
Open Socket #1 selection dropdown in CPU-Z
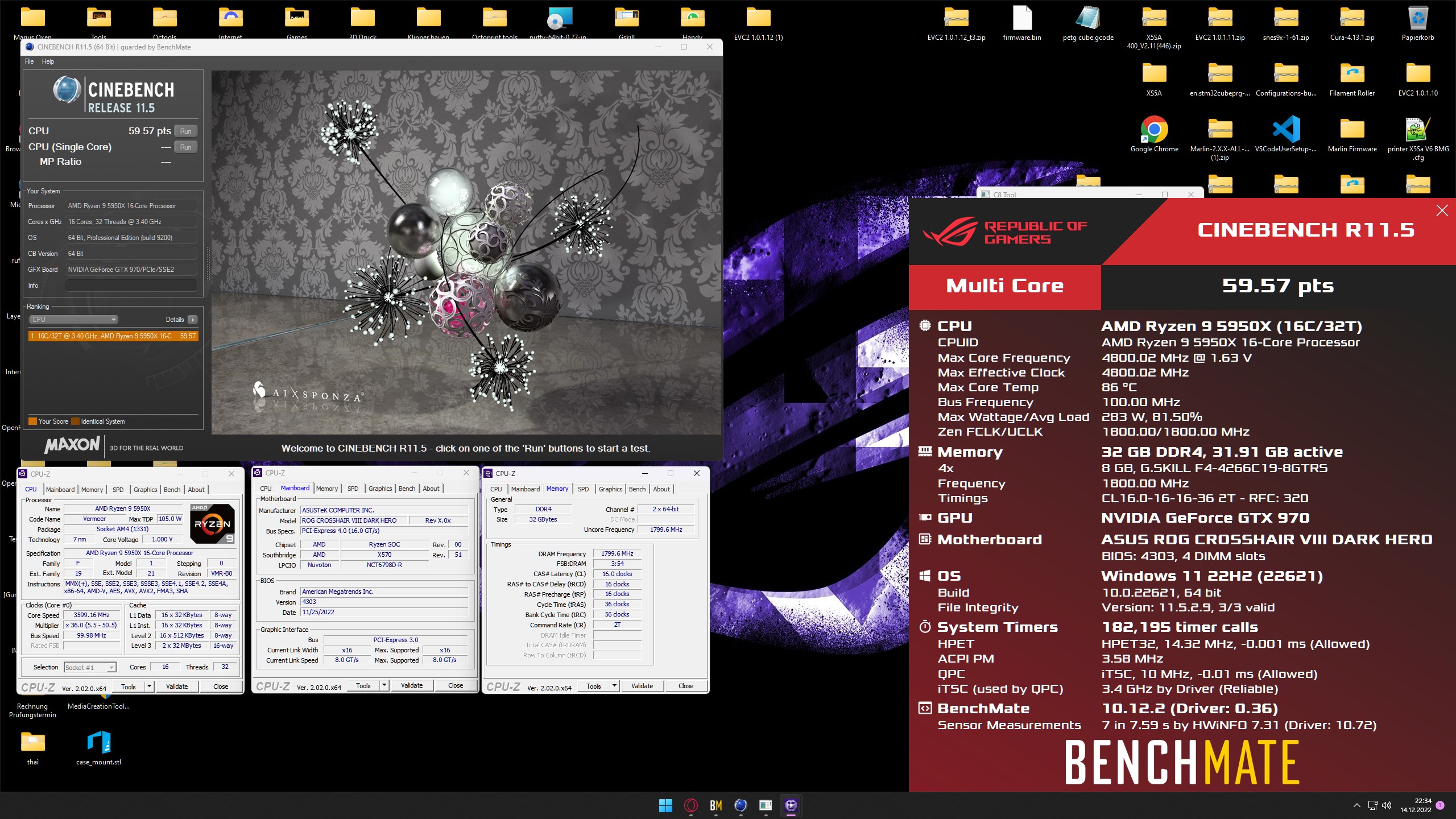[x=90, y=667]
